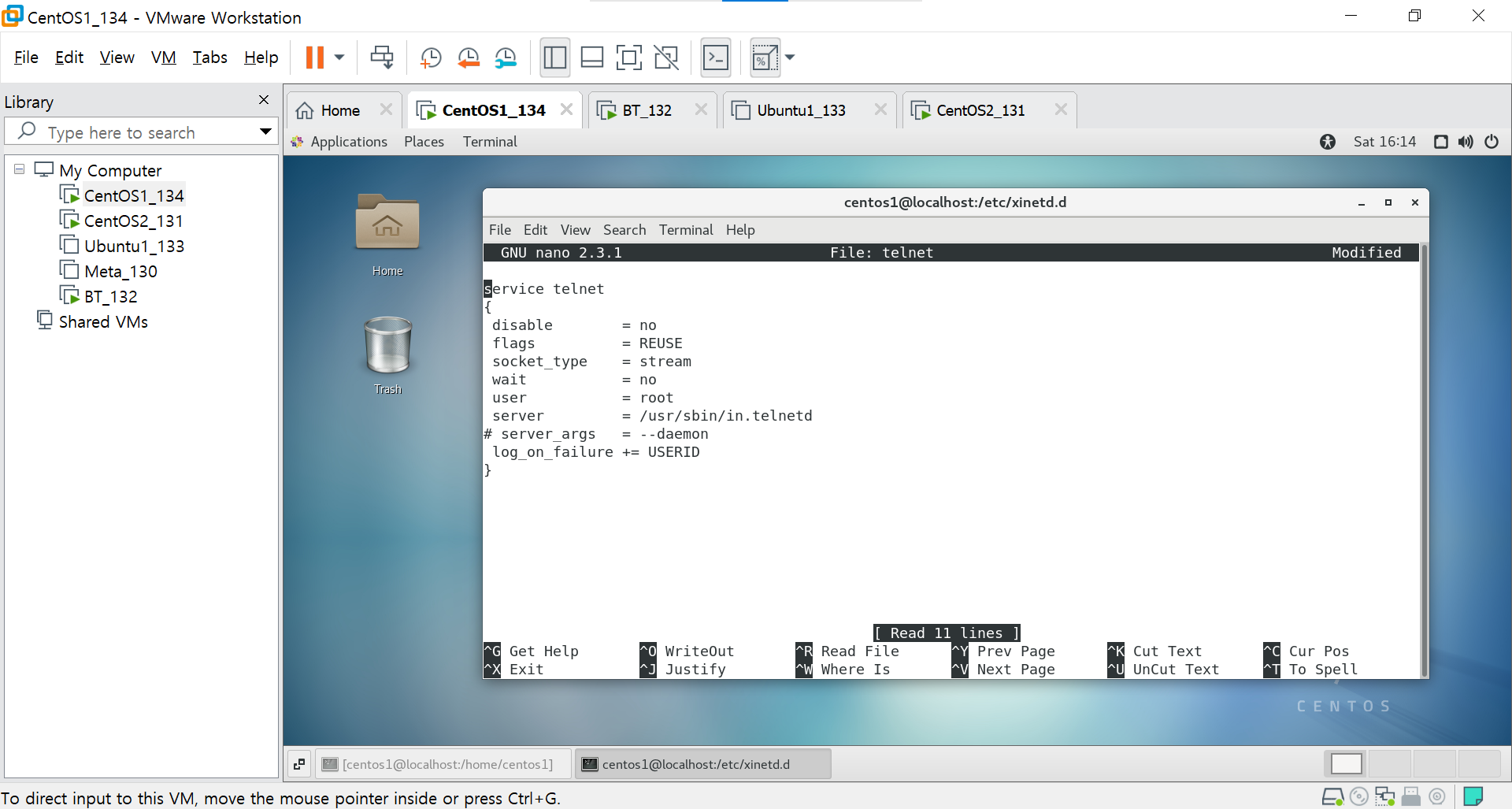This screenshot has width=1512, height=809.
Task: Open the terminal window File menu
Action: pos(500,230)
